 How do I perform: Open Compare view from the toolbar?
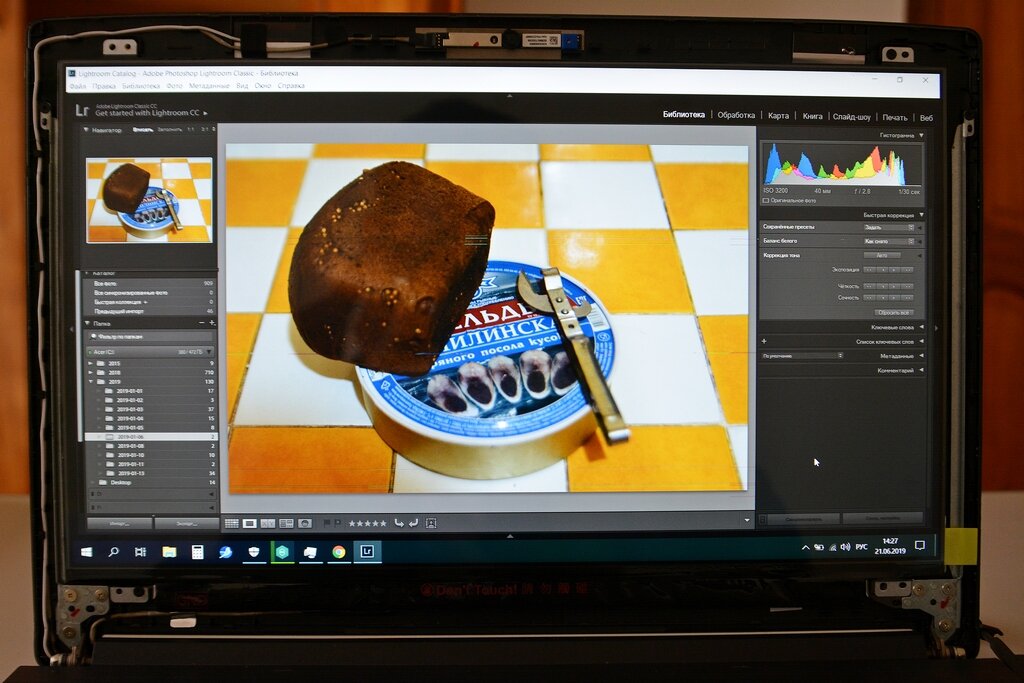pos(268,523)
